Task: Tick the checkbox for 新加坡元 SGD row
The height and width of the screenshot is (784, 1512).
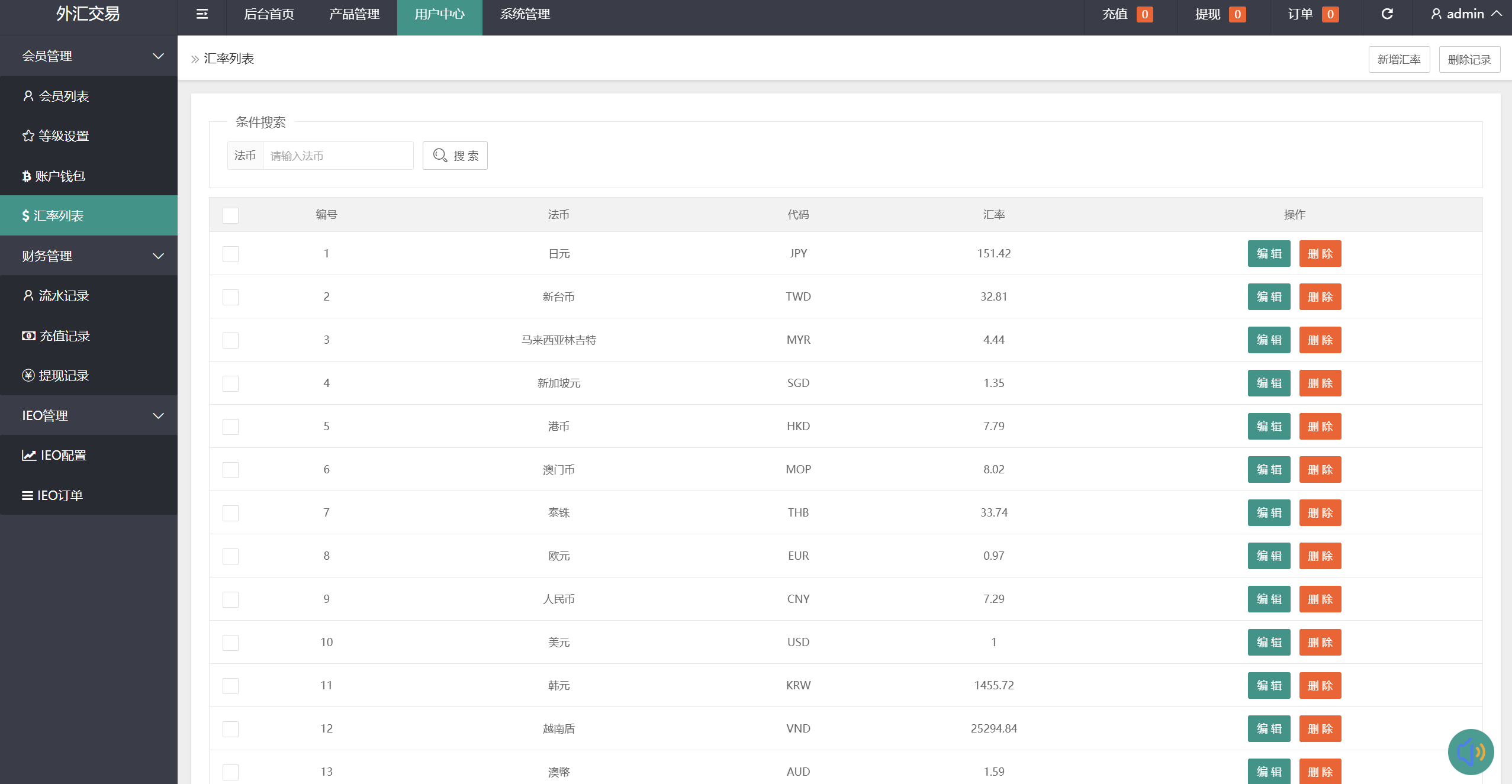Action: coord(230,383)
